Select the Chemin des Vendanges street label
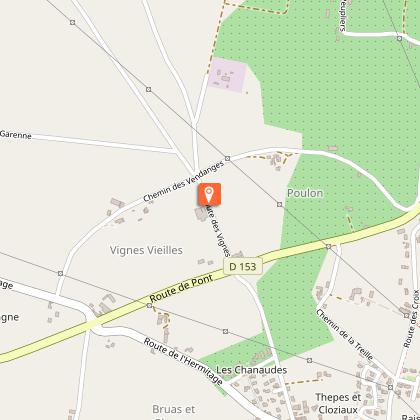This screenshot has height=420, width=420. click(183, 181)
